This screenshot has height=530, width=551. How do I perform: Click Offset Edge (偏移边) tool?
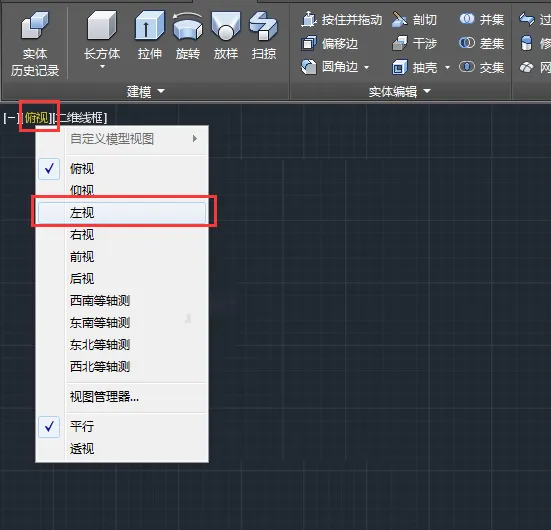coord(329,44)
